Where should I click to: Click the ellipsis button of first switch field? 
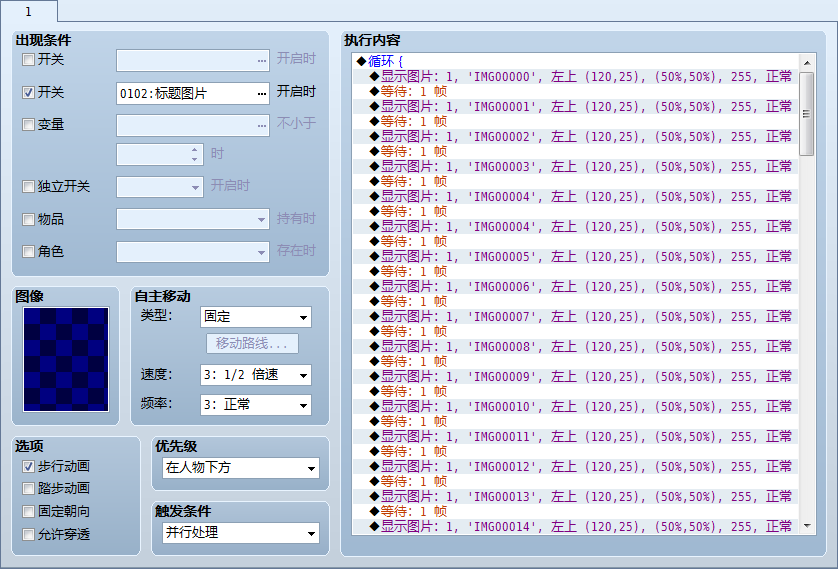click(261, 60)
